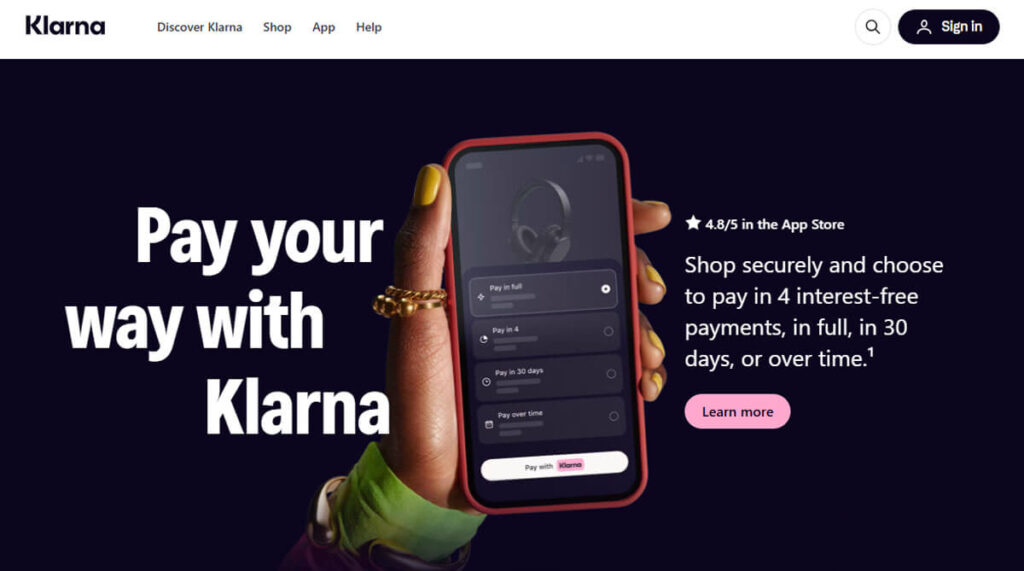
Task: Open the Help menu item
Action: tap(368, 27)
